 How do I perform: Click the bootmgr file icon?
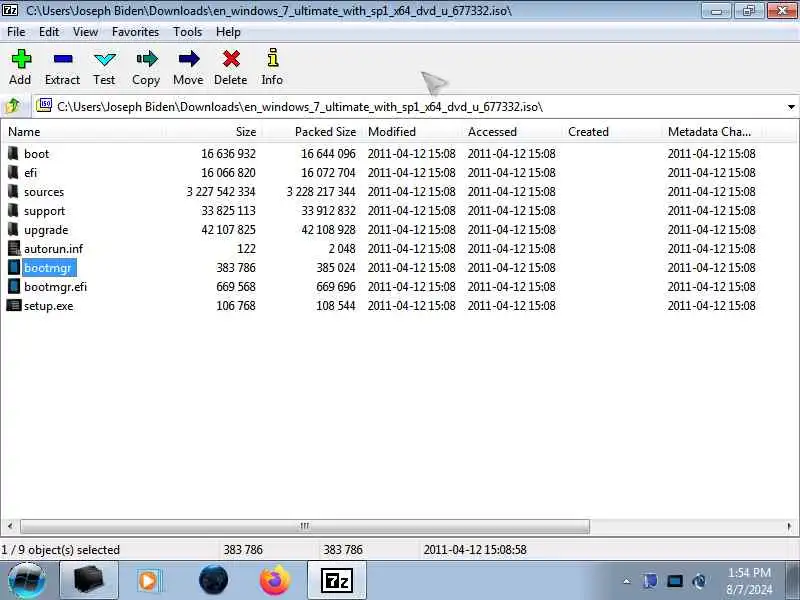click(14, 267)
